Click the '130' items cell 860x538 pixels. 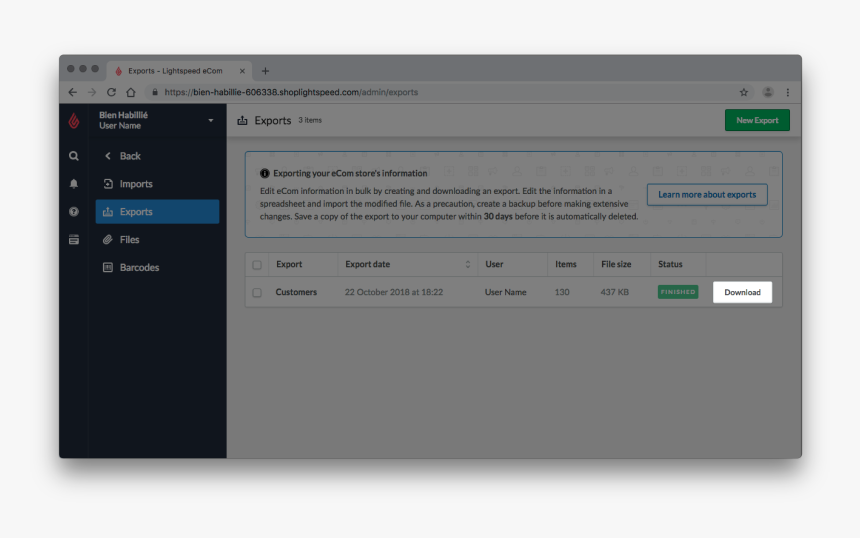point(562,292)
